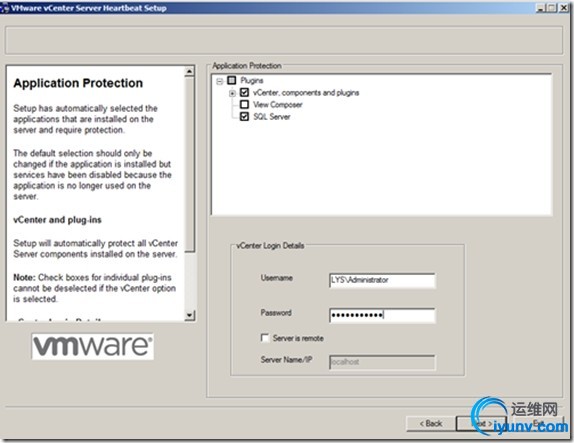Click the help panel scrollbar thumb
Screen dimensions: 574x443
click(x=189, y=164)
